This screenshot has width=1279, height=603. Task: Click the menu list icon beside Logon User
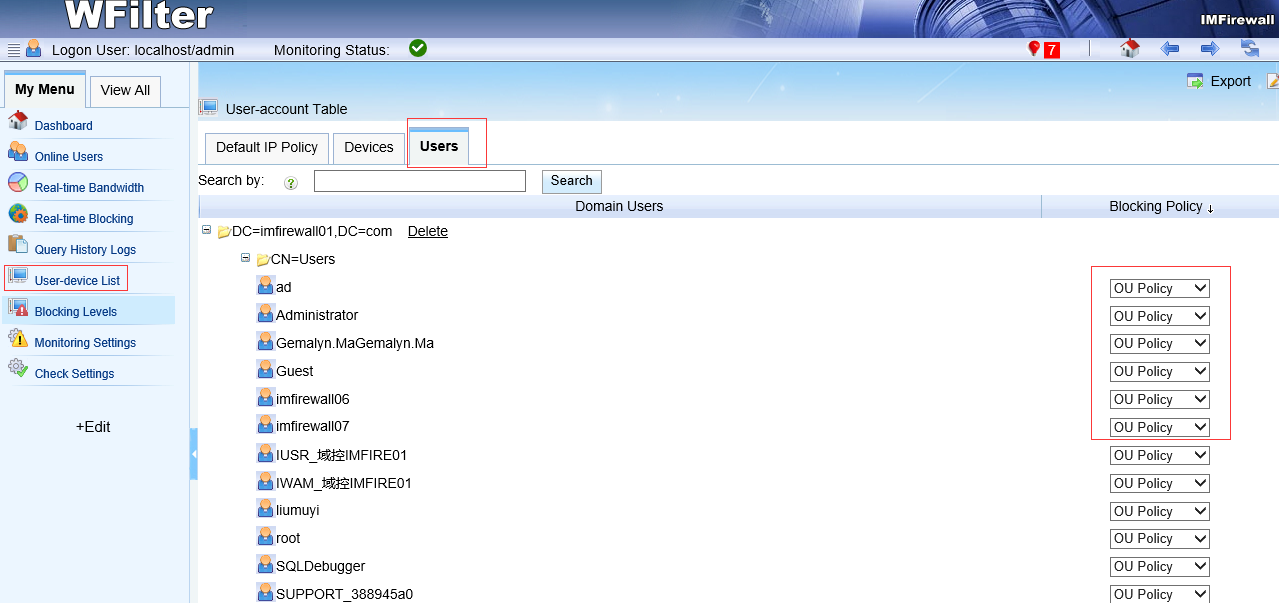(14, 50)
